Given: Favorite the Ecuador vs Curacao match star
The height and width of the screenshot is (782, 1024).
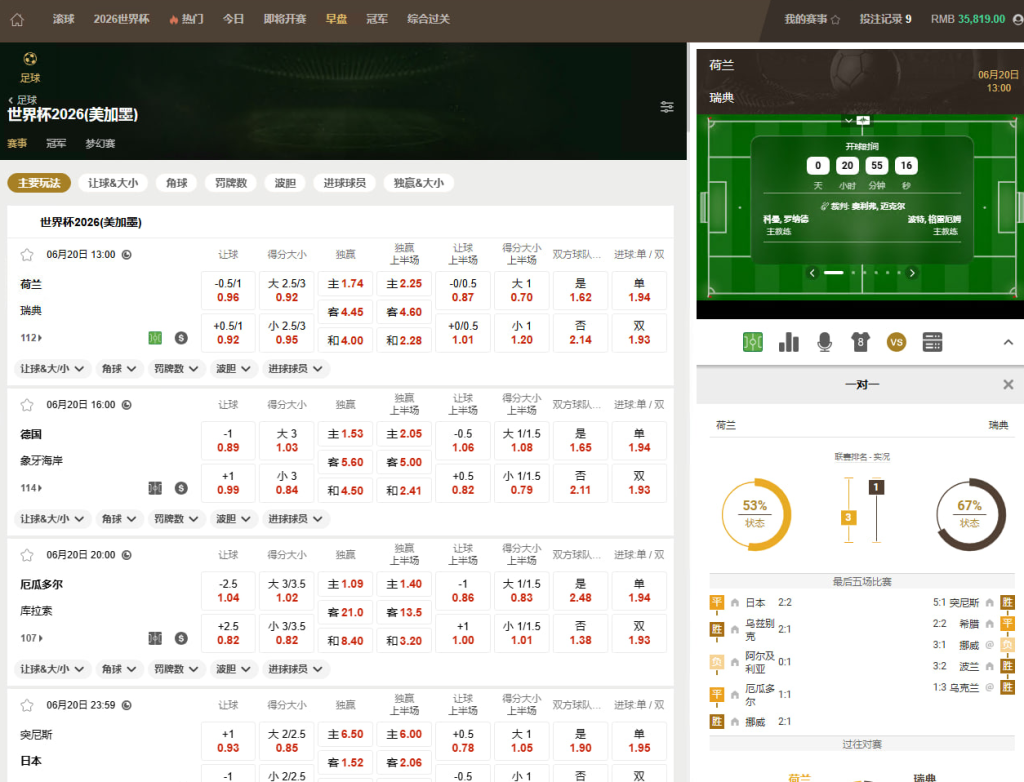Looking at the screenshot, I should pos(27,555).
